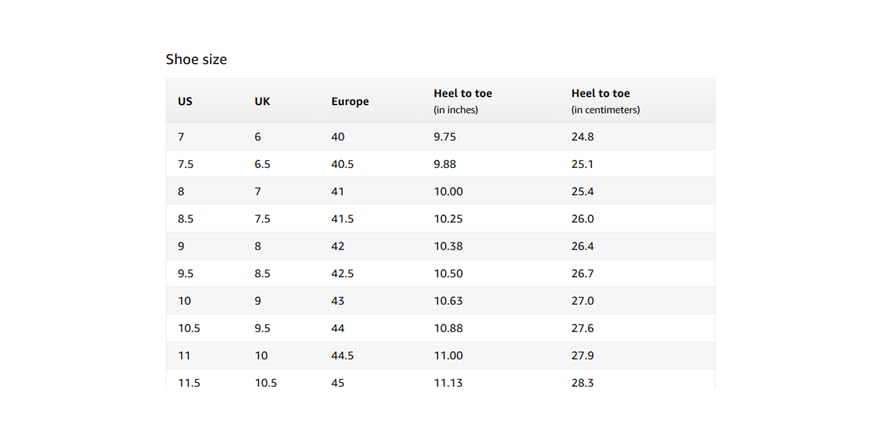This screenshot has width=882, height=441.
Task: Click the 24.8 centimeters cell
Action: pos(582,137)
